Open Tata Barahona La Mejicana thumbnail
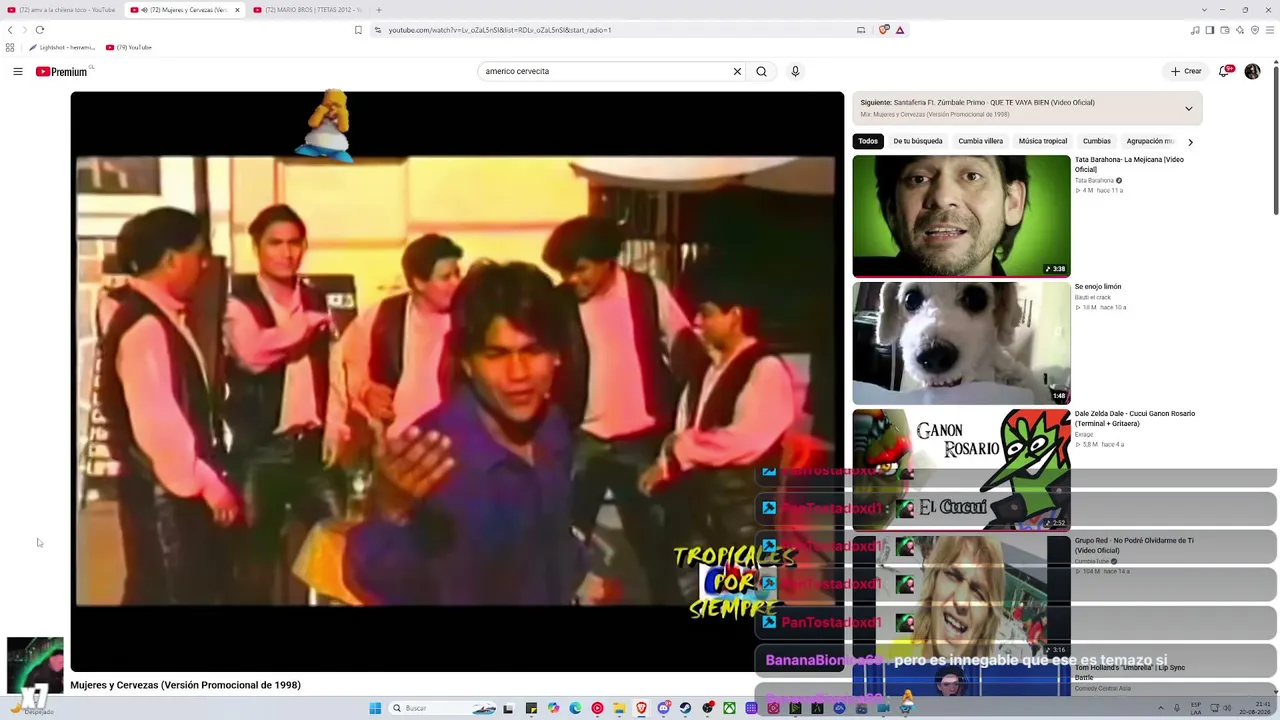This screenshot has height=720, width=1280. [x=961, y=216]
